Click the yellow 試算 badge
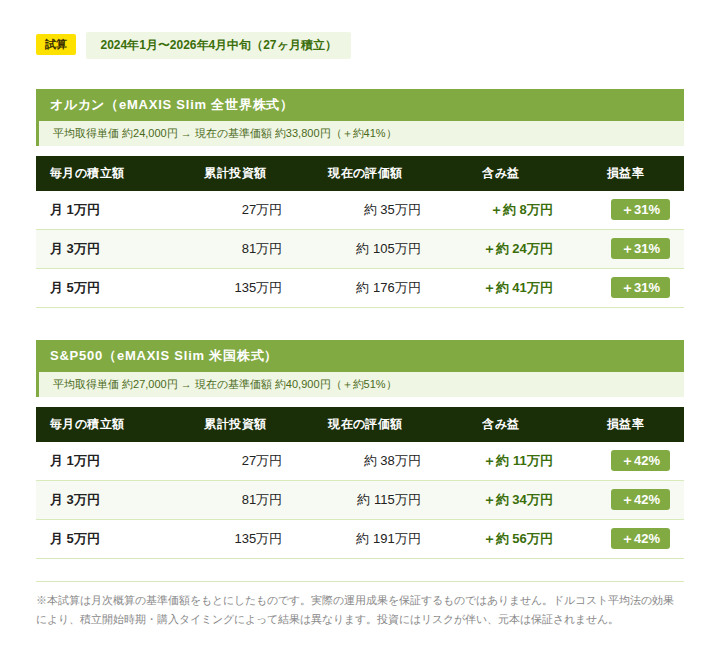The height and width of the screenshot is (665, 720). 56,45
